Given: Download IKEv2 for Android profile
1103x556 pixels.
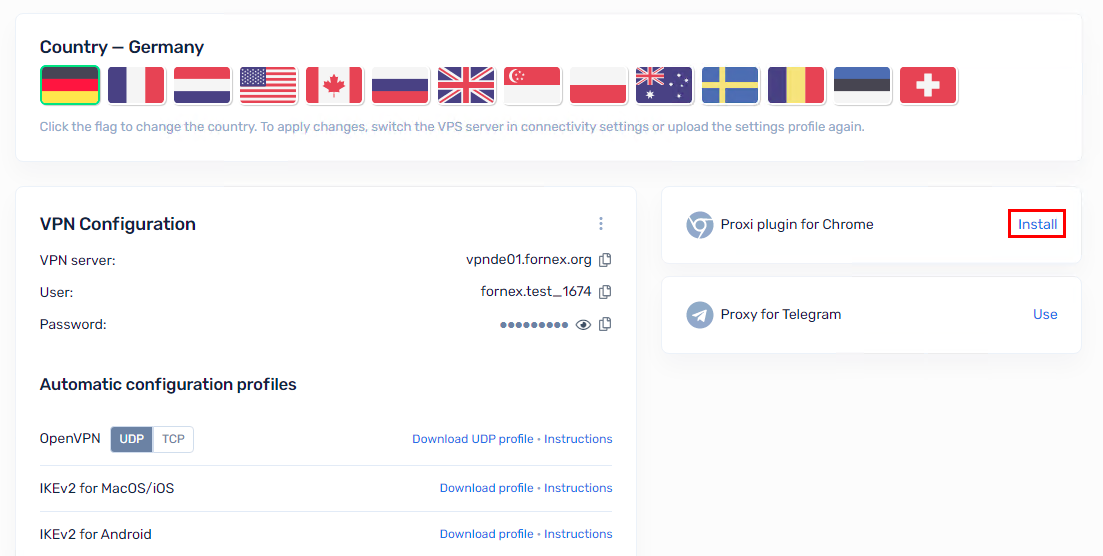Looking at the screenshot, I should click(x=487, y=534).
